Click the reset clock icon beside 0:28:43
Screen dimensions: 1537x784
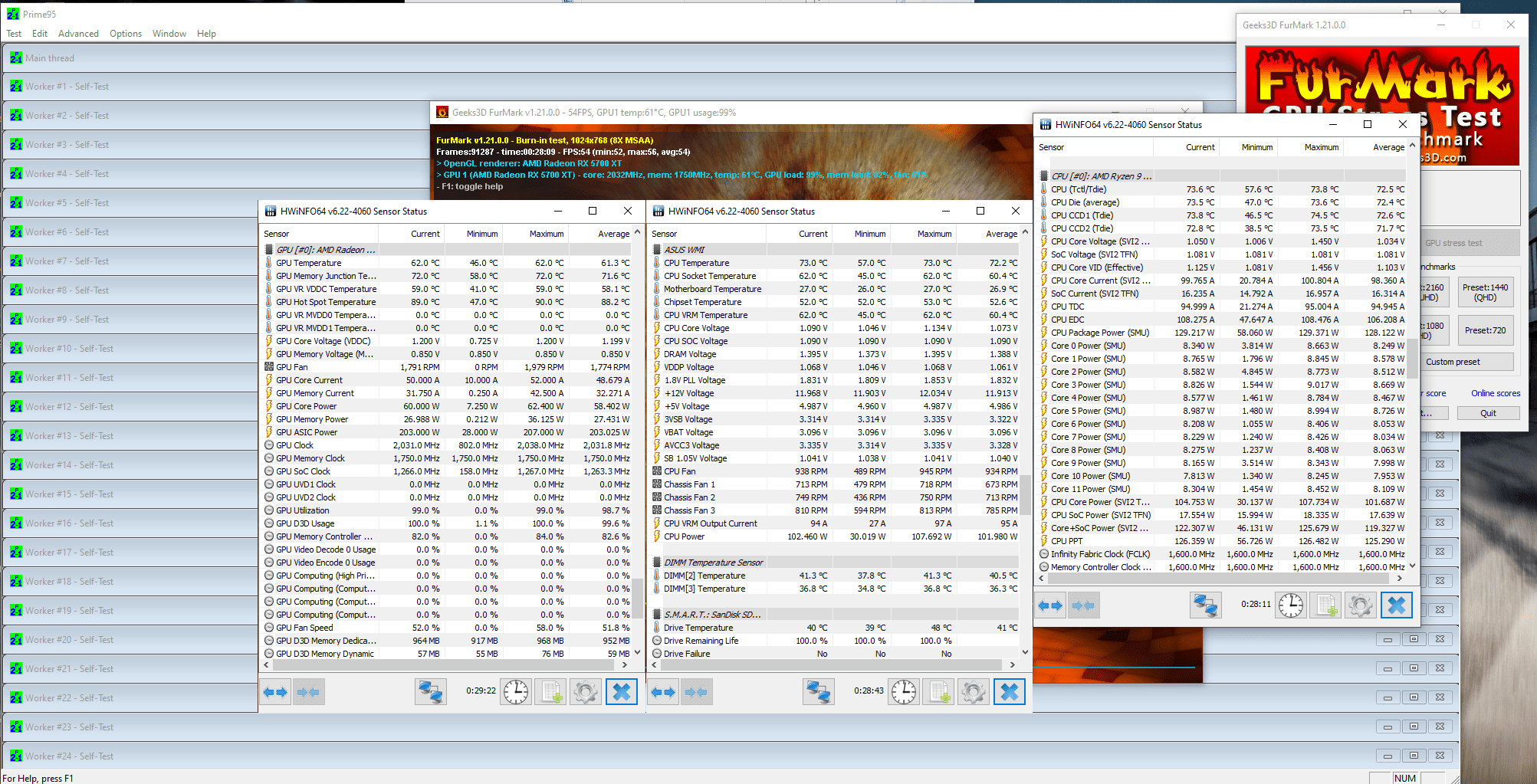pos(904,692)
